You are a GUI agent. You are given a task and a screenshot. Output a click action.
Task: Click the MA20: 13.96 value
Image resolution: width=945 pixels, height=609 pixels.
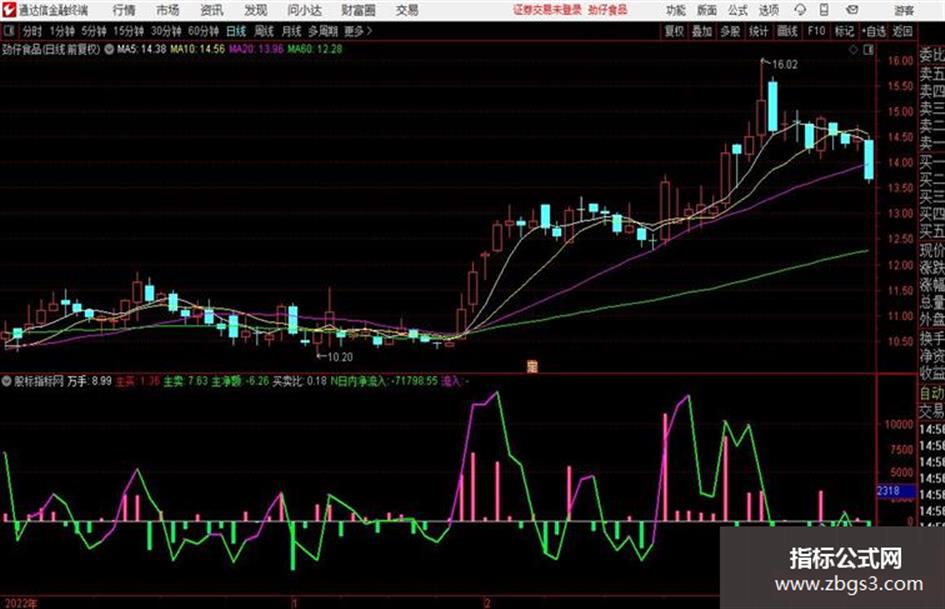point(256,49)
